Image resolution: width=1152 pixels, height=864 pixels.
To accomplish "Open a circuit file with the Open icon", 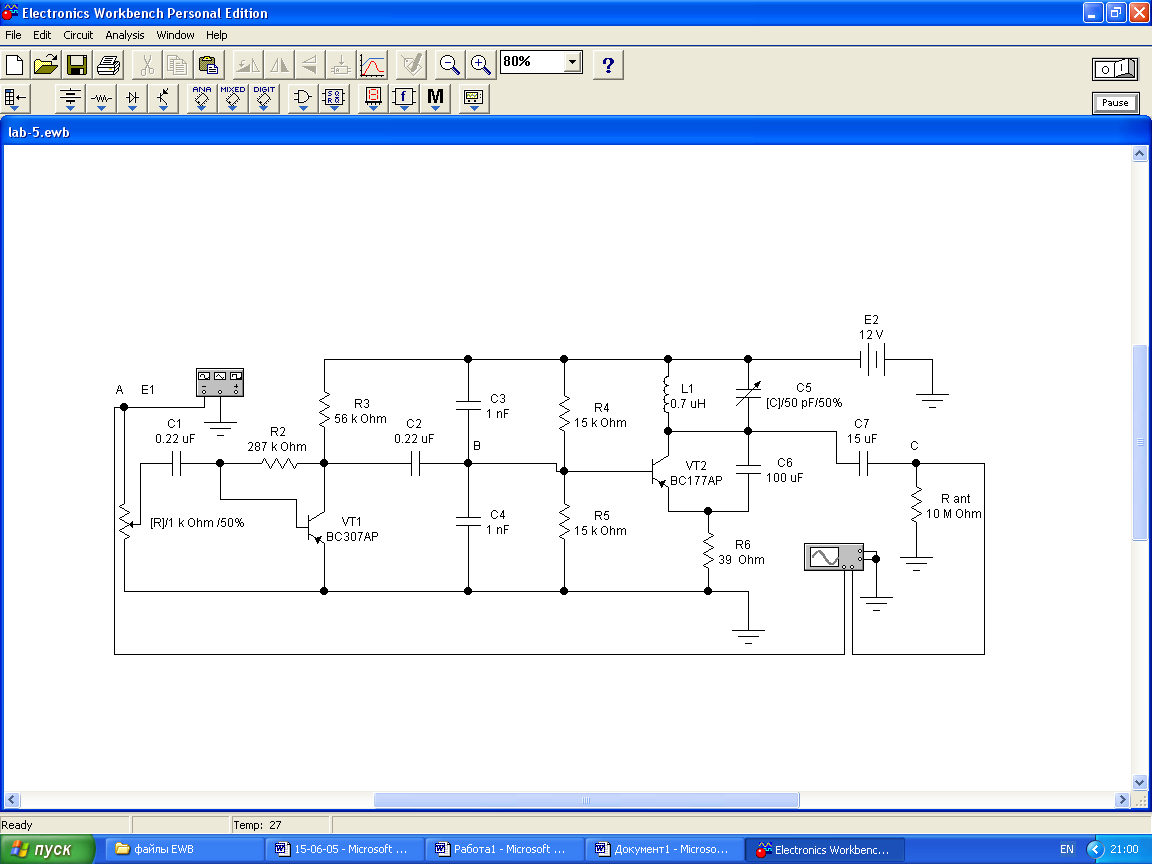I will tap(46, 65).
